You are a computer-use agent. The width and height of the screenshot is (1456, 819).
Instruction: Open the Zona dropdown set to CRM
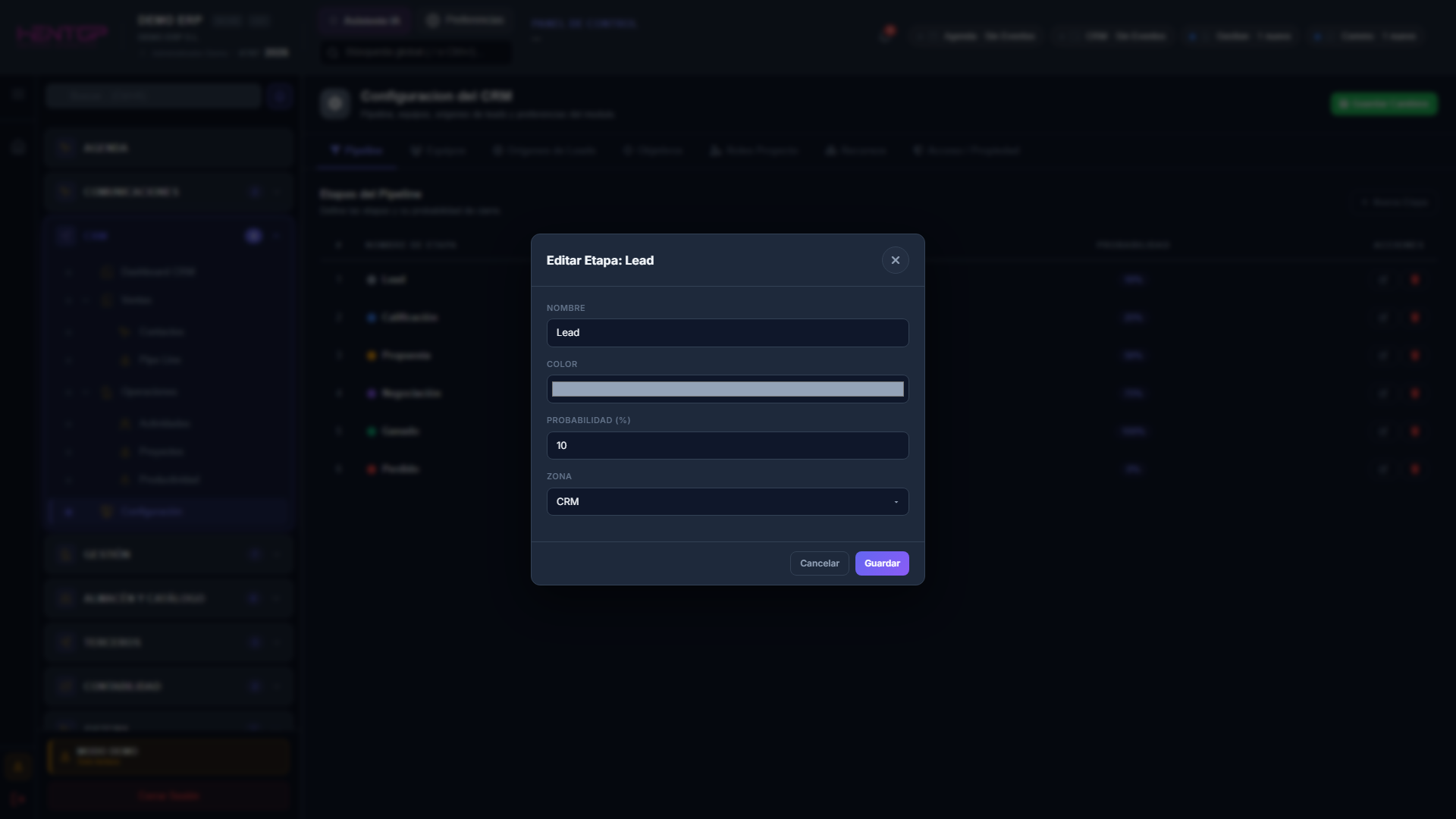(727, 501)
